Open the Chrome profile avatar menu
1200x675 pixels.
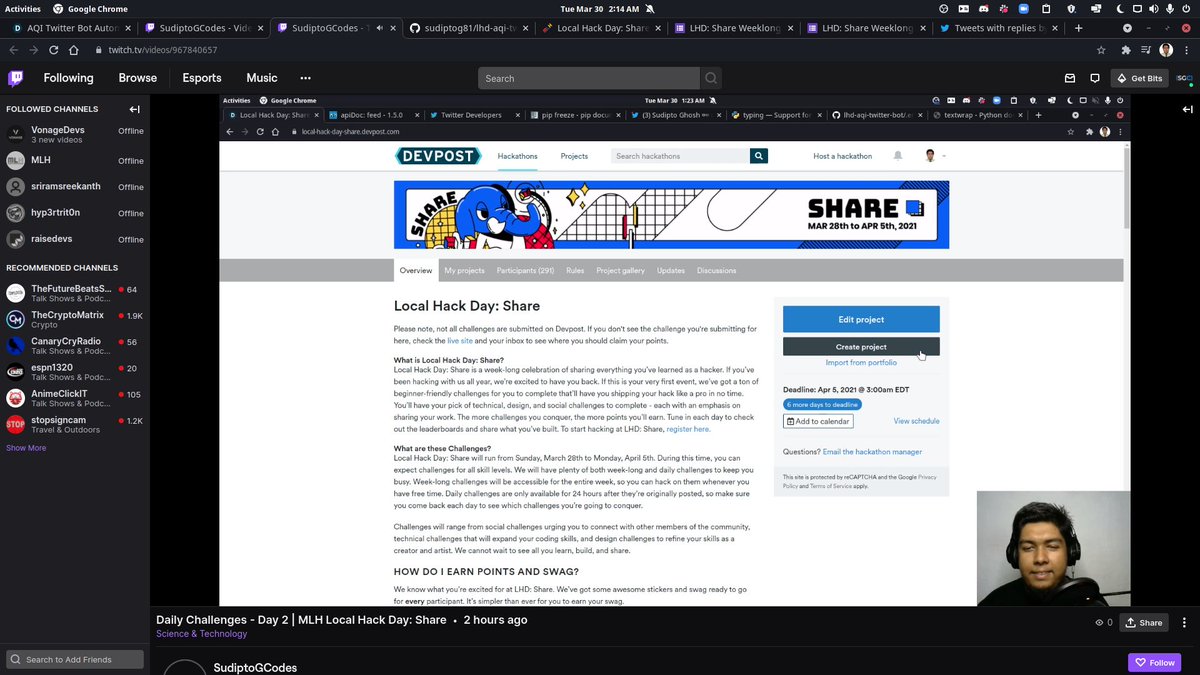pyautogui.click(x=1166, y=50)
